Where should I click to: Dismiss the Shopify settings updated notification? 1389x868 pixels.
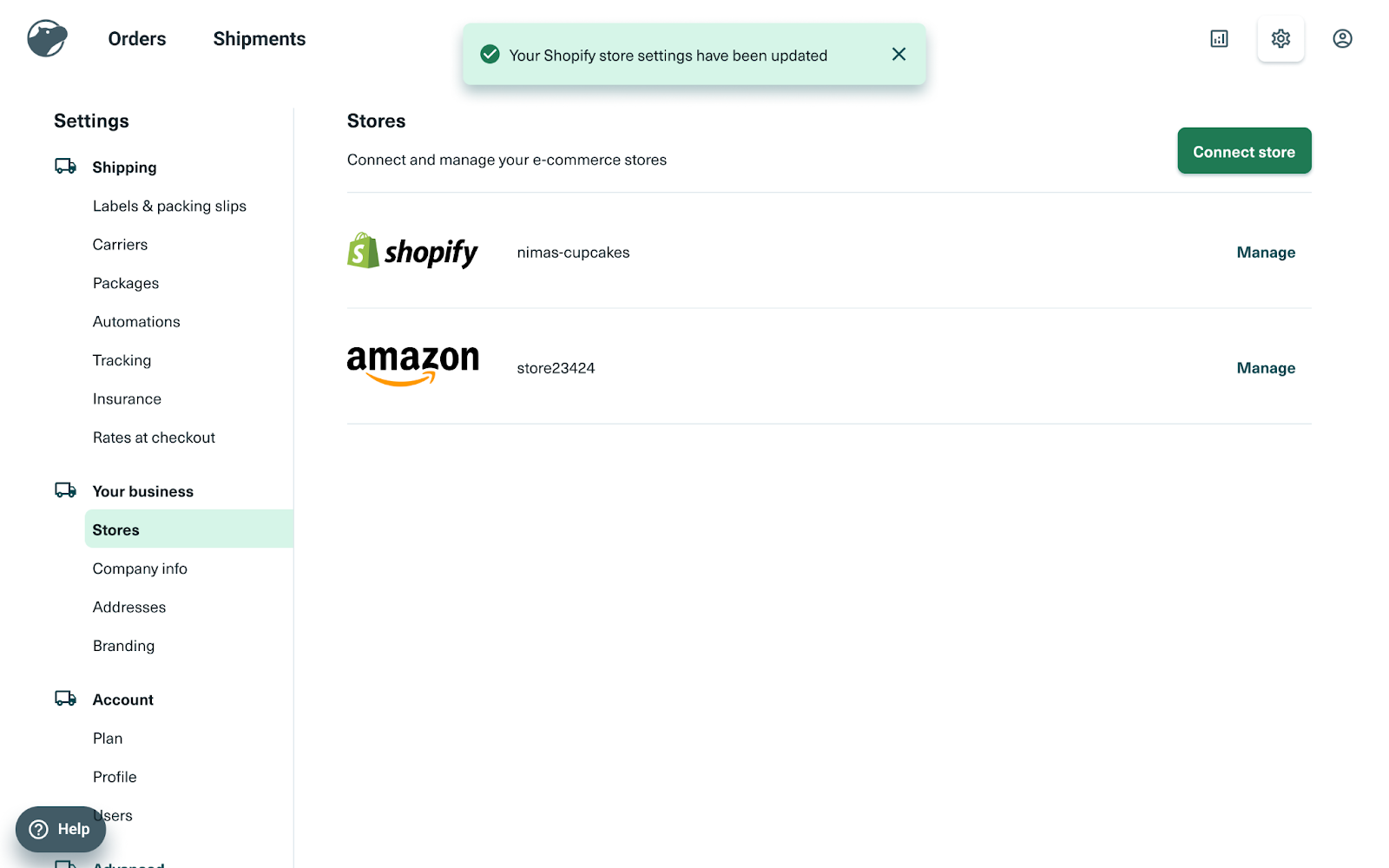pyautogui.click(x=899, y=55)
